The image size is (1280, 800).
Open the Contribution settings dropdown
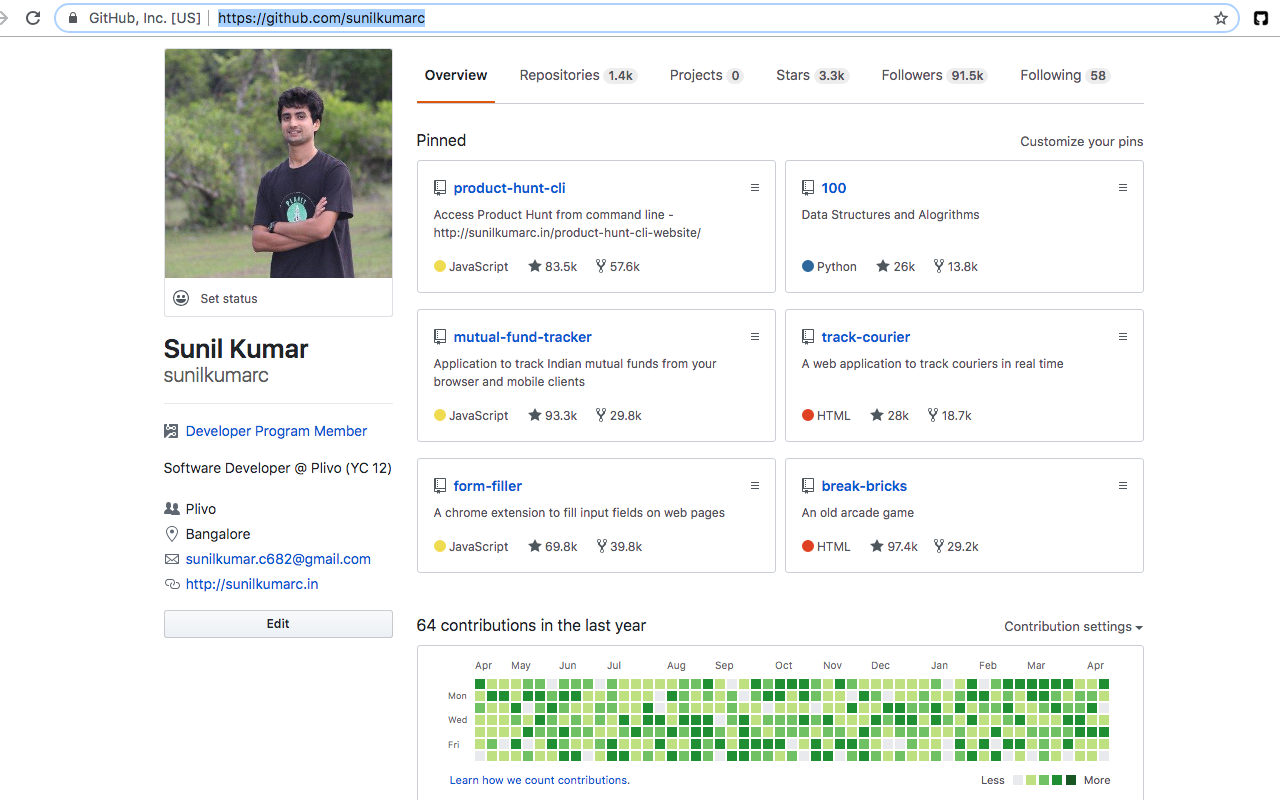point(1072,626)
